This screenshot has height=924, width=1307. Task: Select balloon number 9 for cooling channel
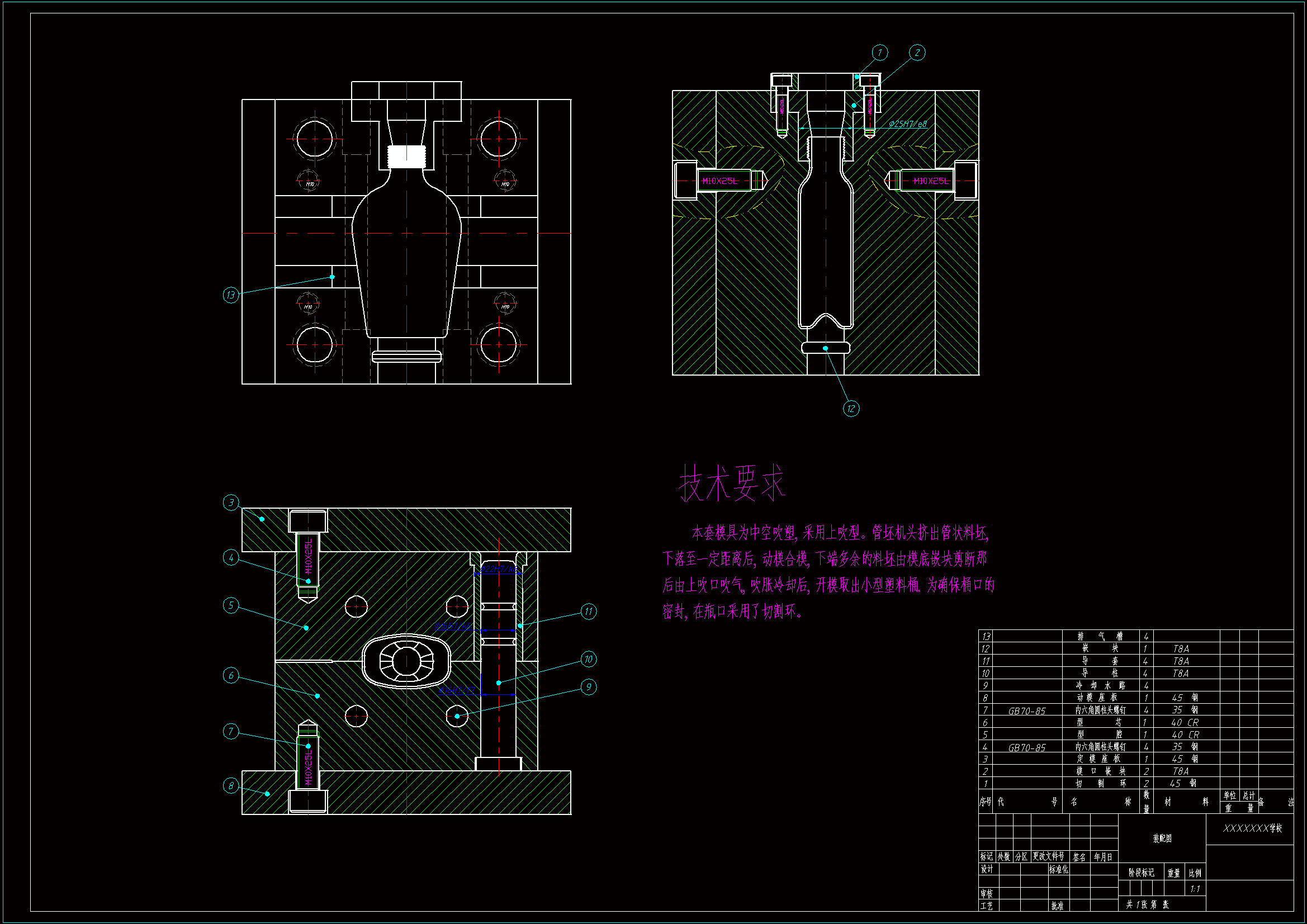click(x=588, y=687)
